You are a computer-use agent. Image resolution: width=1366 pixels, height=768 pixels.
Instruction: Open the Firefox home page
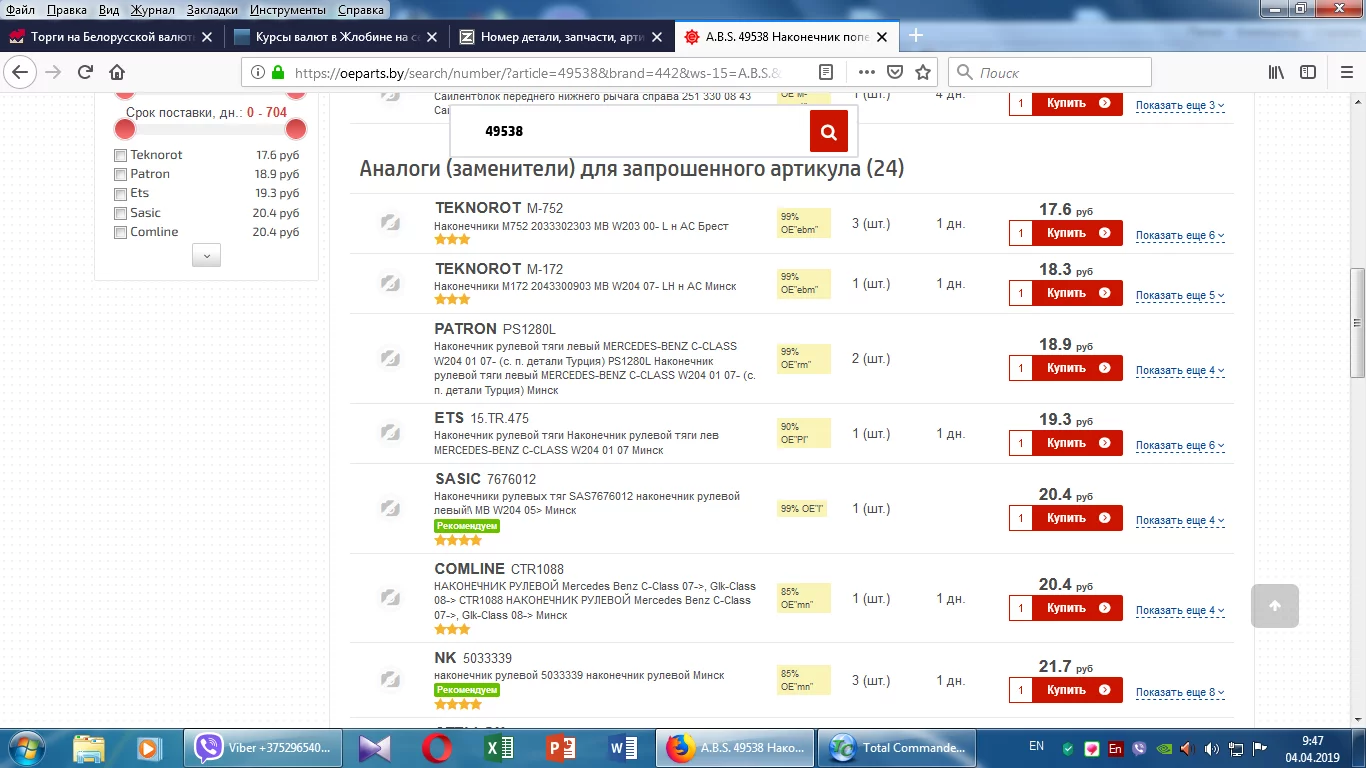click(117, 72)
